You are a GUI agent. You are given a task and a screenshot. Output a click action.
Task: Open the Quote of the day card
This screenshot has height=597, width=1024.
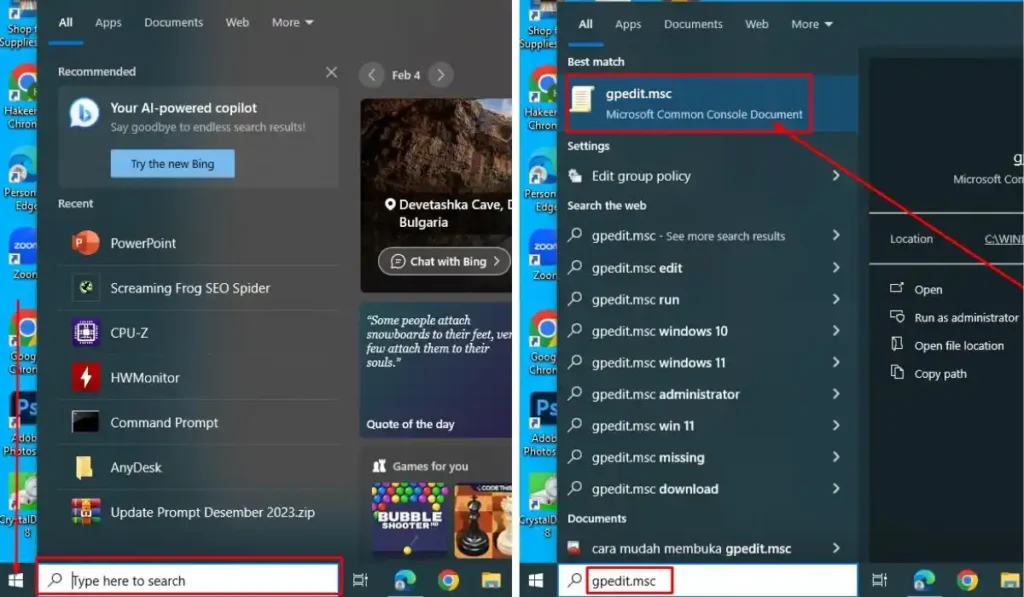point(436,370)
